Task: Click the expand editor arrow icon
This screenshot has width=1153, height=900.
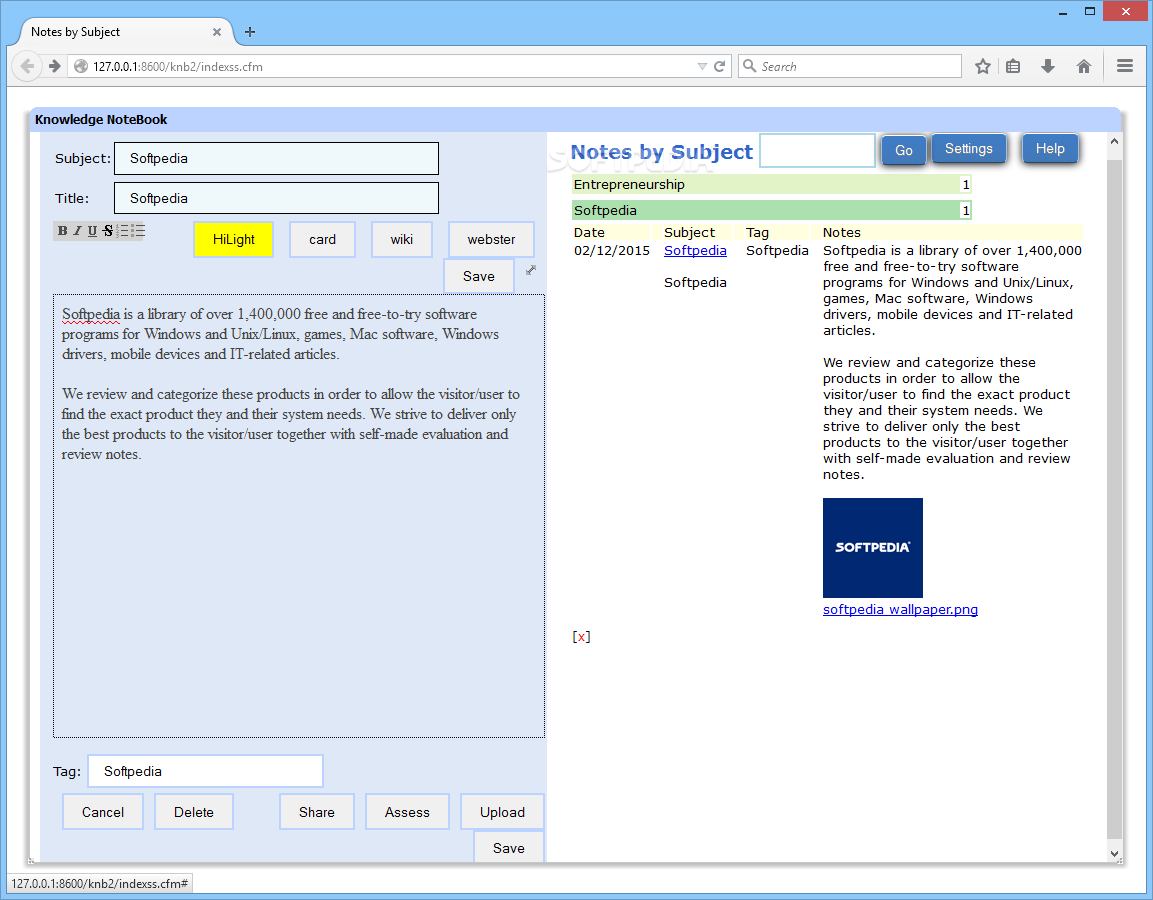Action: (531, 271)
